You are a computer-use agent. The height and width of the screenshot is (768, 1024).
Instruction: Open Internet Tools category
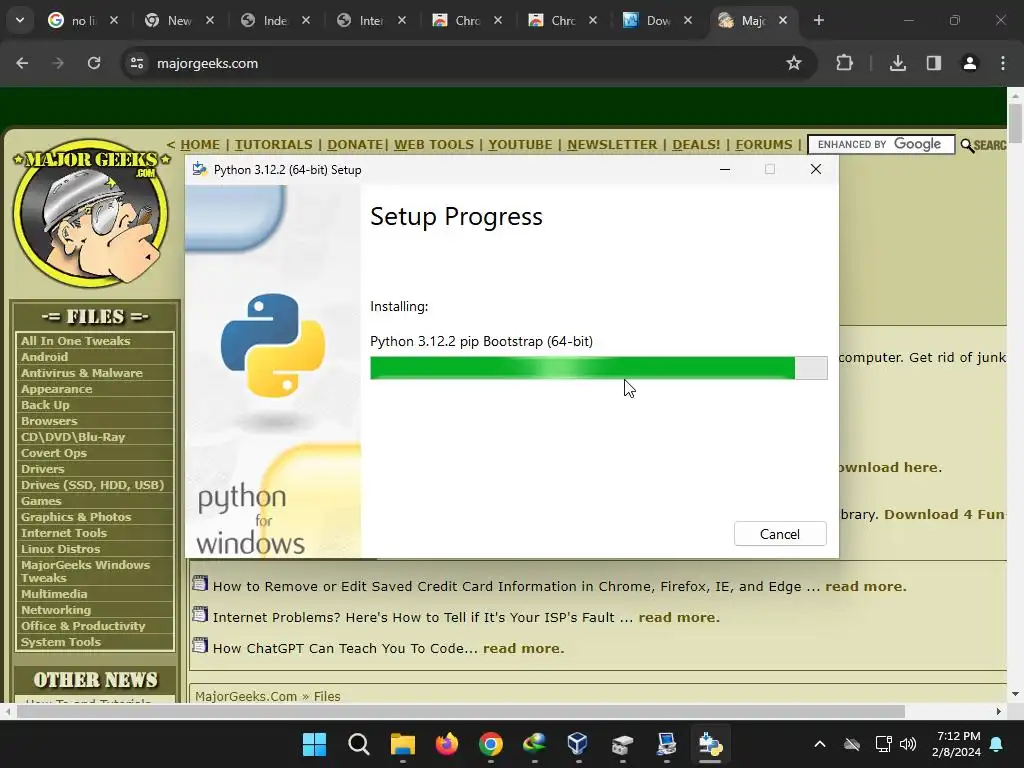click(63, 533)
